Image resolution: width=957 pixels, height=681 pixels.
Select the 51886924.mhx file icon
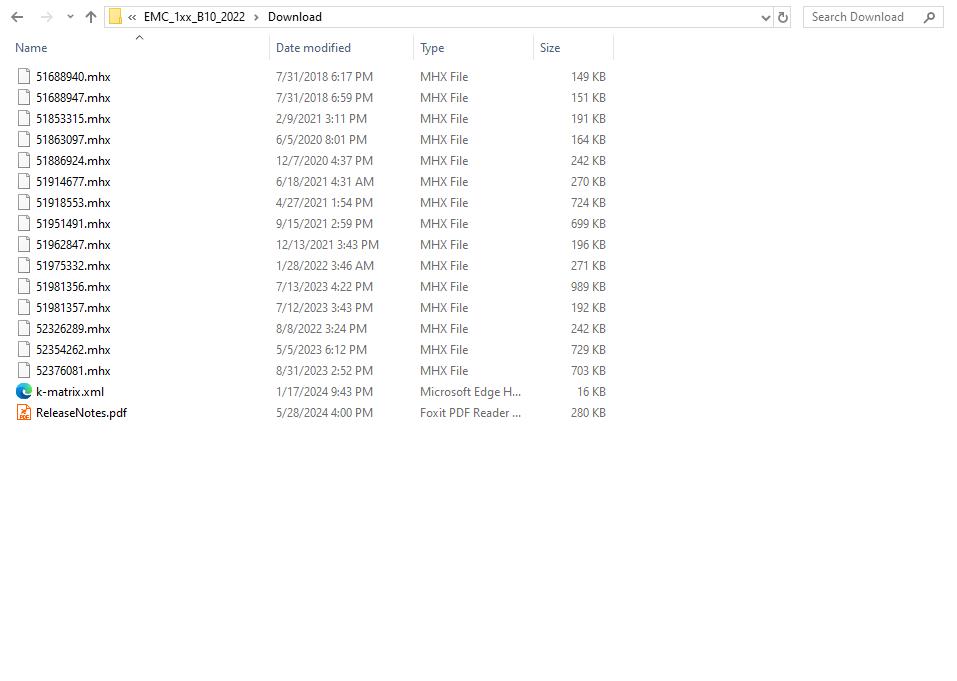pos(24,160)
